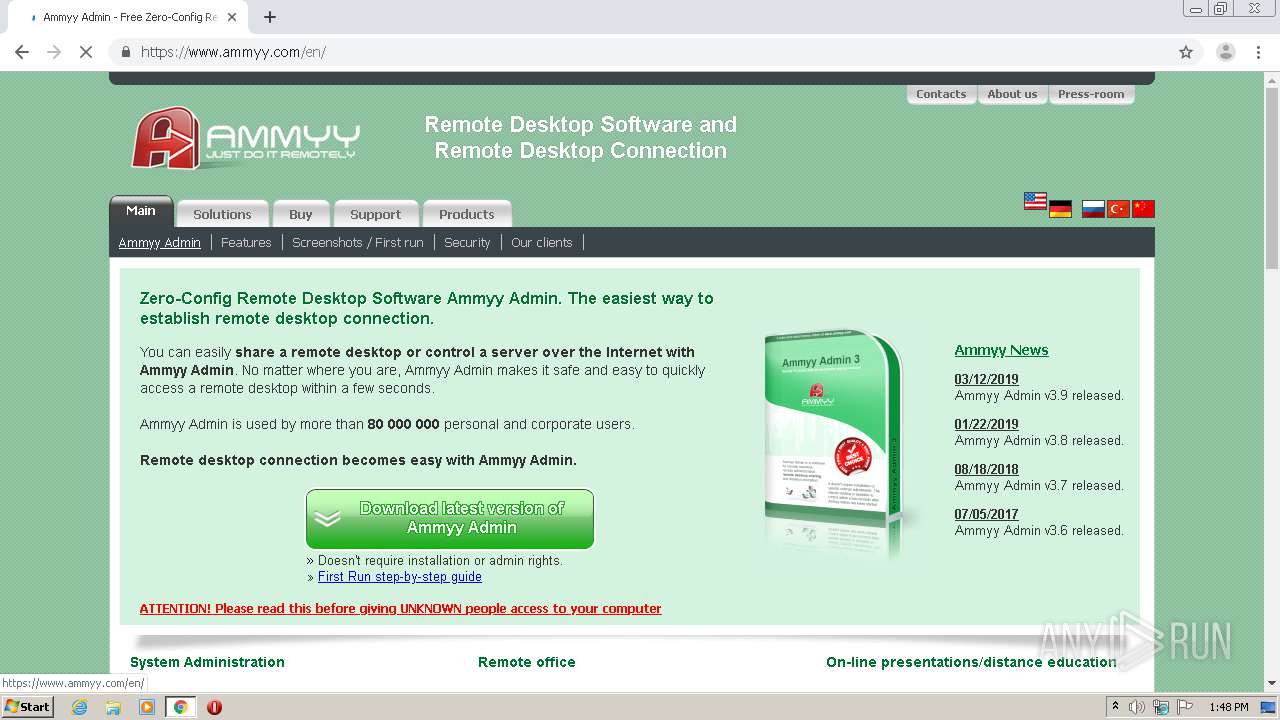
Task: Open the 07/05/2017 news item
Action: pyautogui.click(x=986, y=514)
